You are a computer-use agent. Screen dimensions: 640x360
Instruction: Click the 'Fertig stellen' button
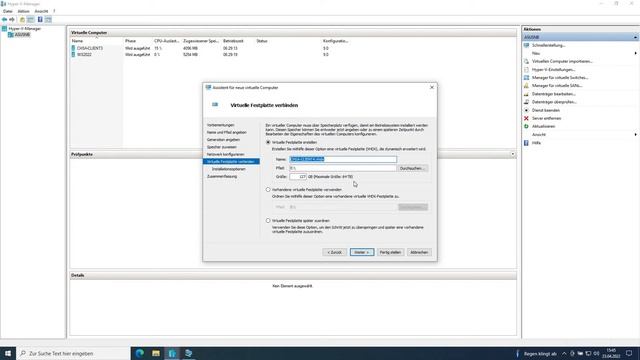pos(390,252)
